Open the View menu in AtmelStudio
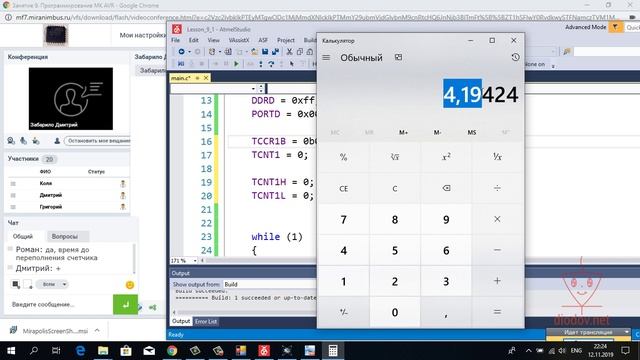Screen dimensions: 640x360 pyautogui.click(x=213, y=40)
